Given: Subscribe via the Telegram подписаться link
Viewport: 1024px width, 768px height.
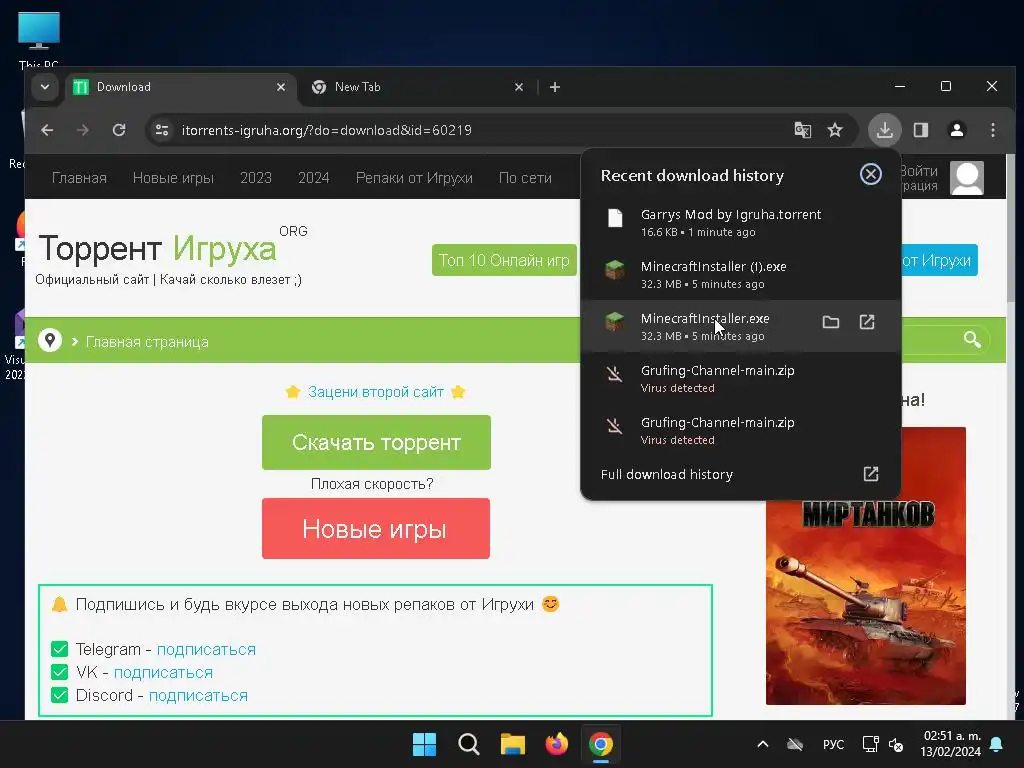Looking at the screenshot, I should [x=206, y=649].
